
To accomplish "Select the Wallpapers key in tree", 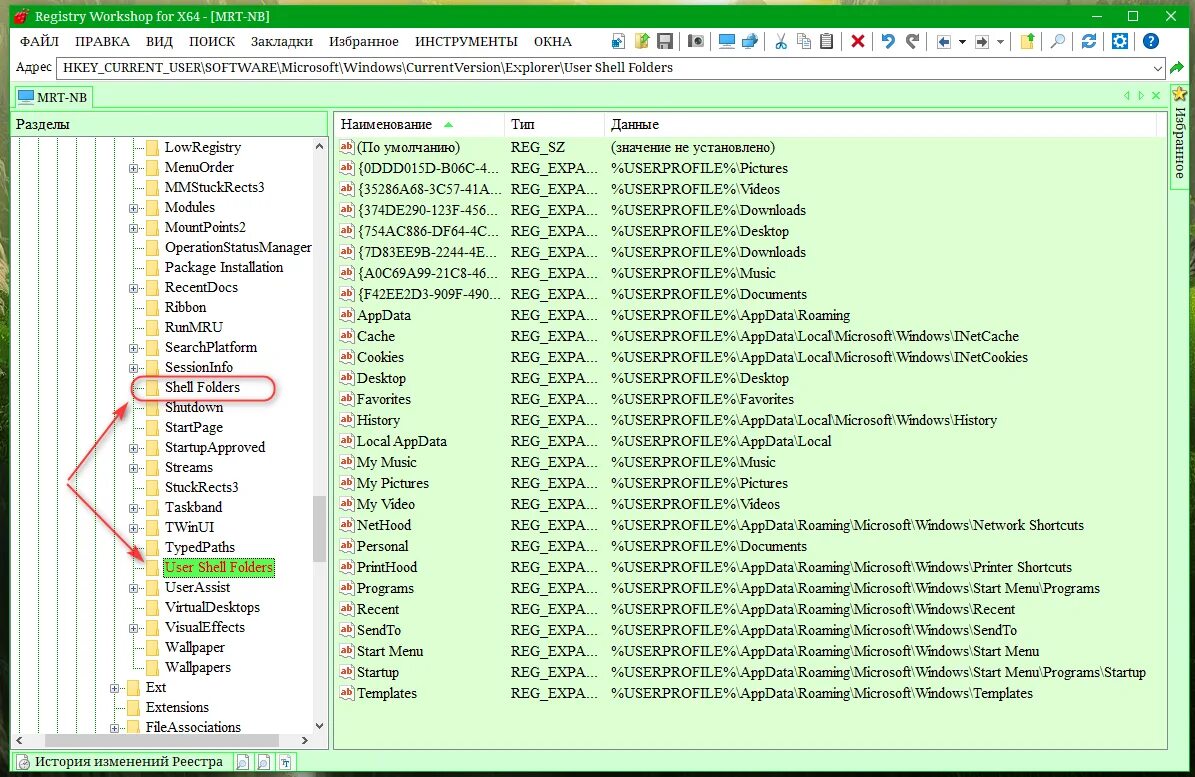I will (197, 667).
